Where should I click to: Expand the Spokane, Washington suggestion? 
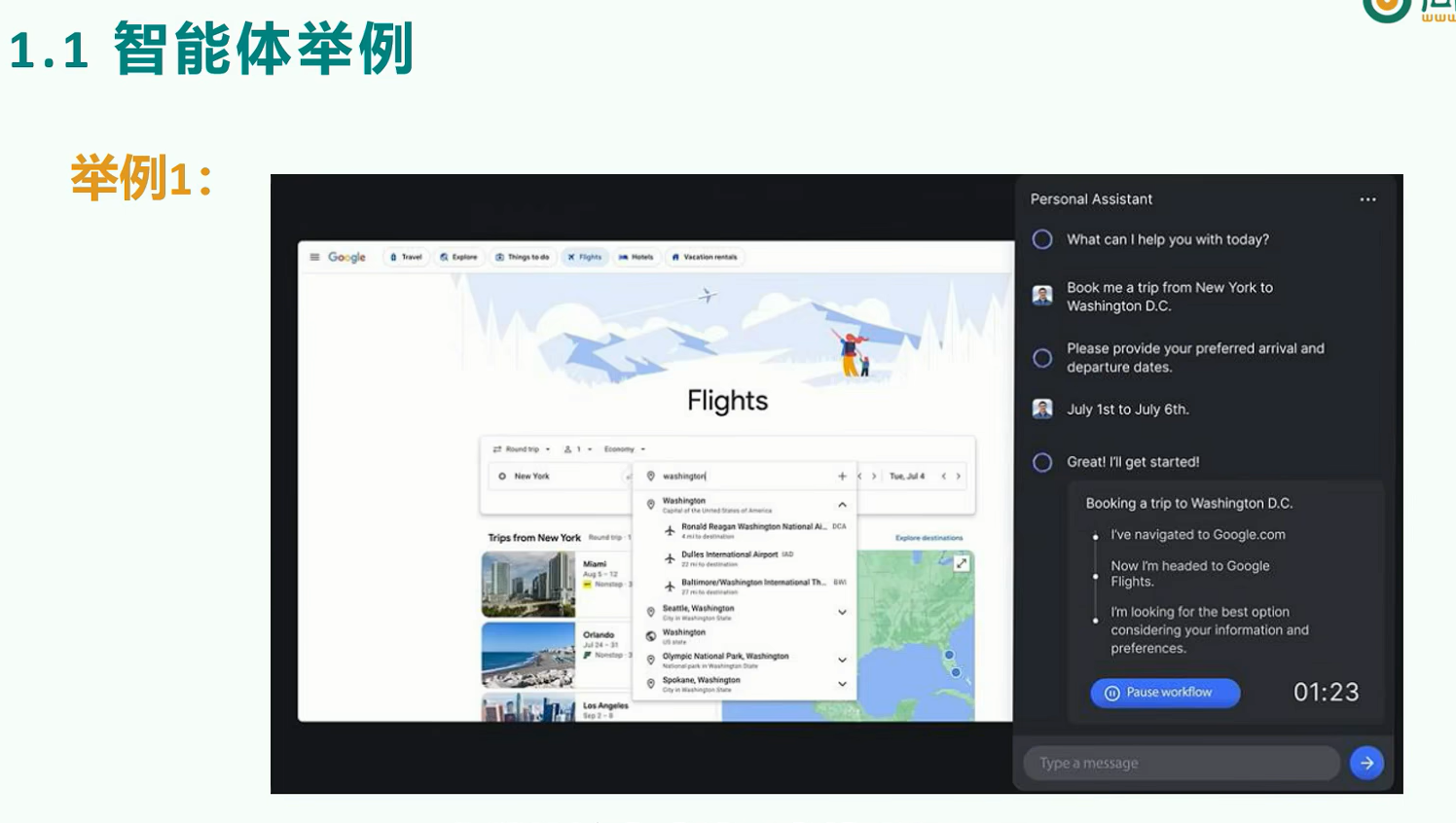[842, 684]
